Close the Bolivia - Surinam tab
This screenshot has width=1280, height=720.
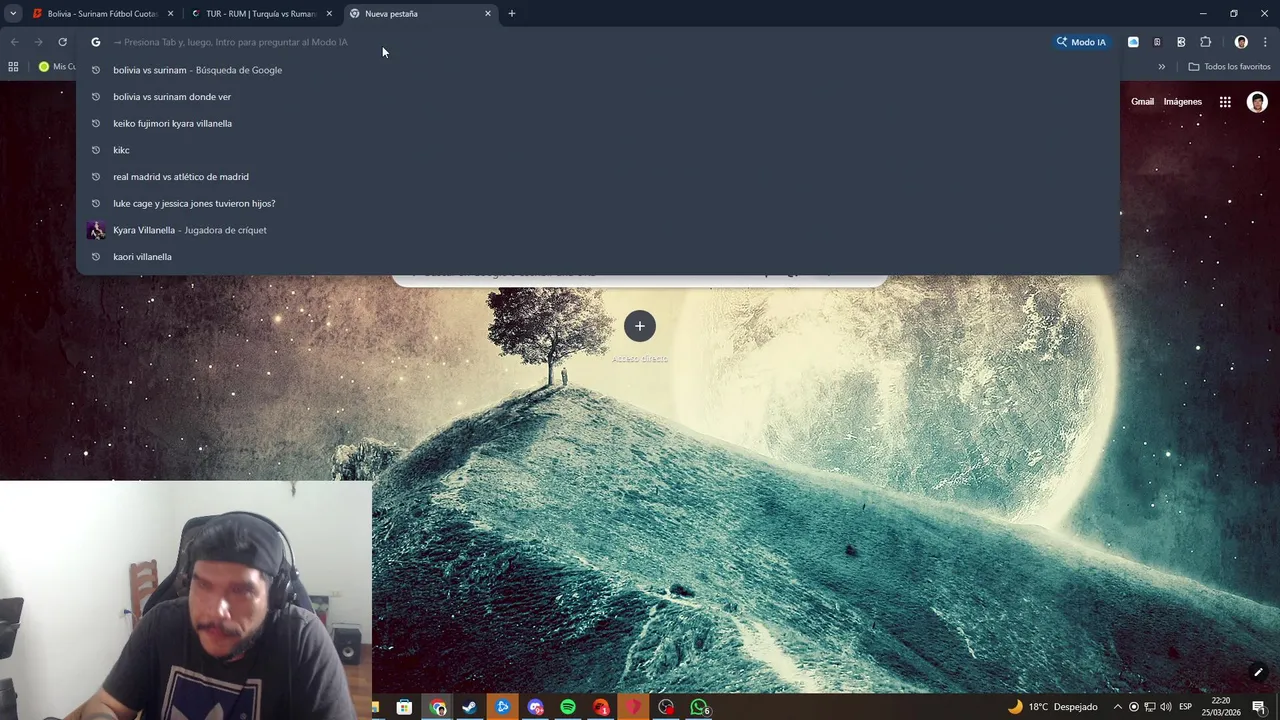[x=170, y=14]
